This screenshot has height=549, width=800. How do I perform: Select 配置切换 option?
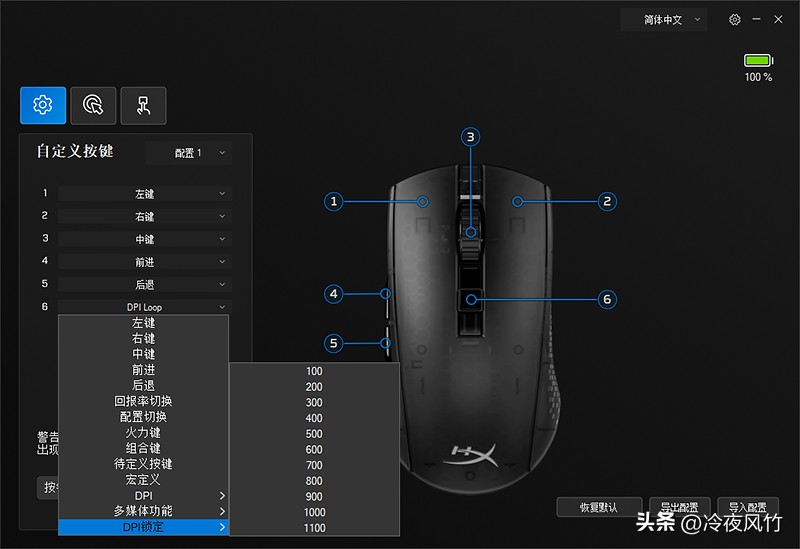tap(143, 417)
